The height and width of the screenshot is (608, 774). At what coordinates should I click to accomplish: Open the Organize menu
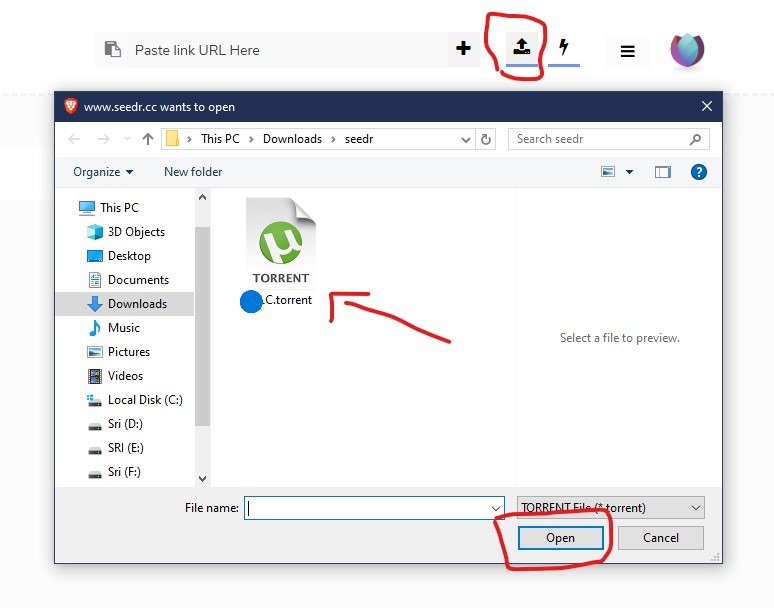(103, 172)
